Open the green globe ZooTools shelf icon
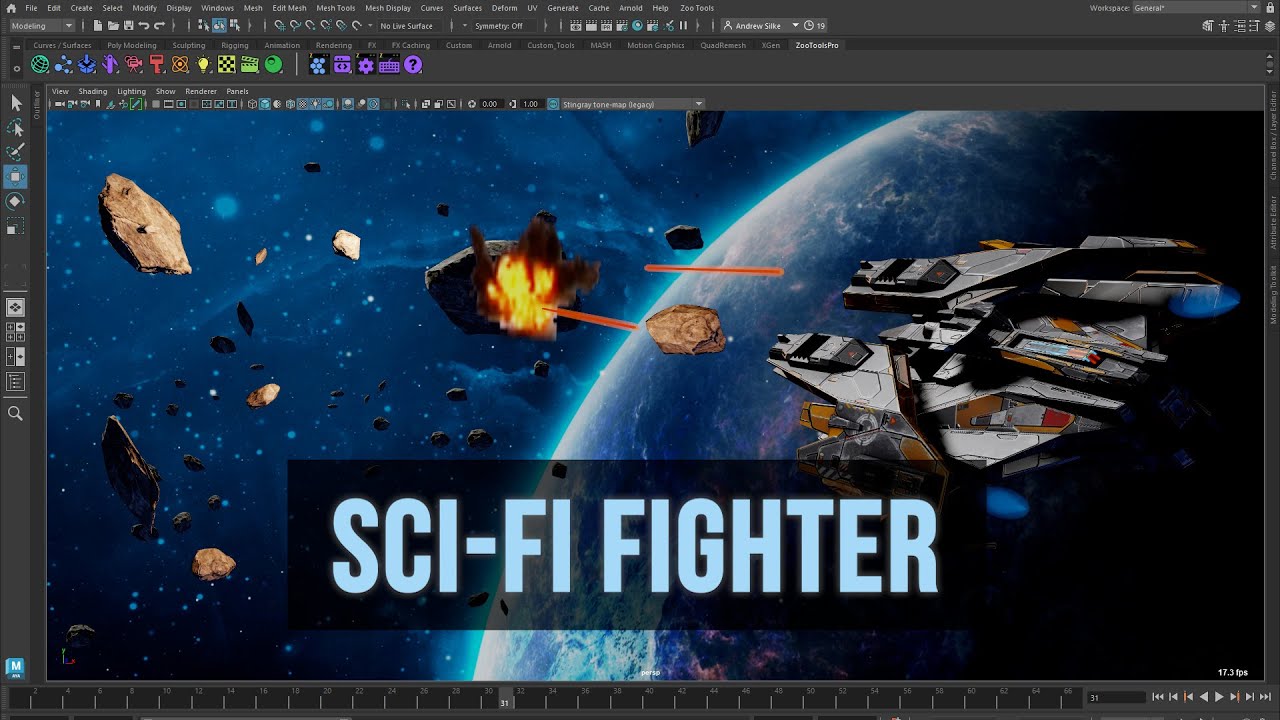1280x720 pixels. coord(40,65)
